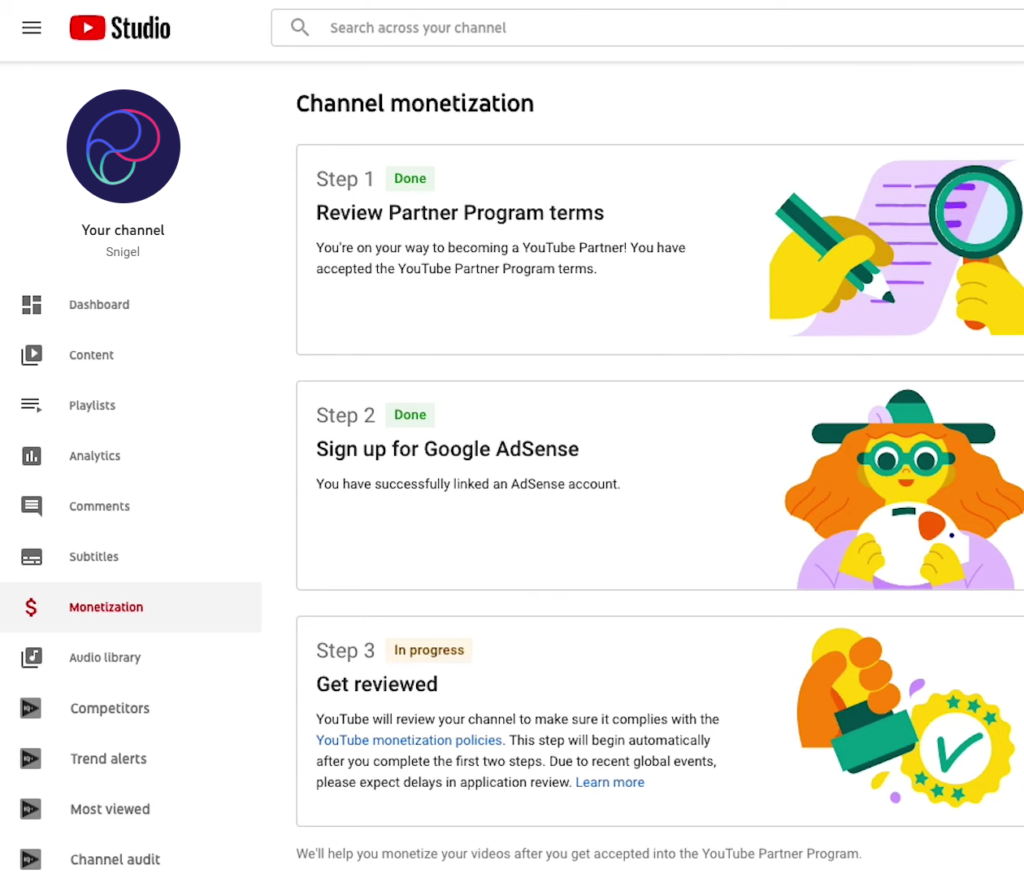Screen dimensions: 1024x878
Task: Open the YouTube monetization policies link
Action: point(409,740)
